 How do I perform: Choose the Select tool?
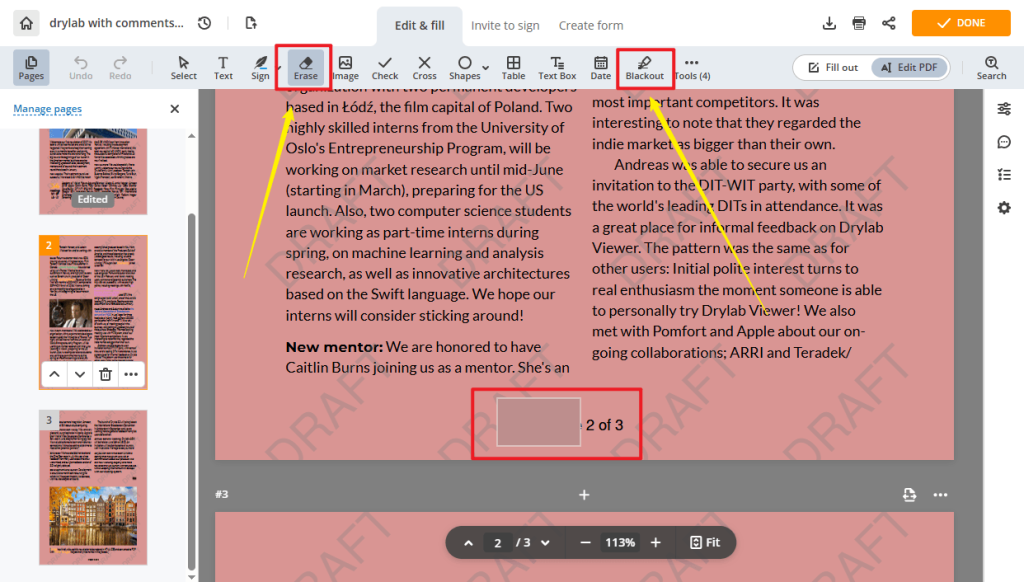tap(184, 67)
